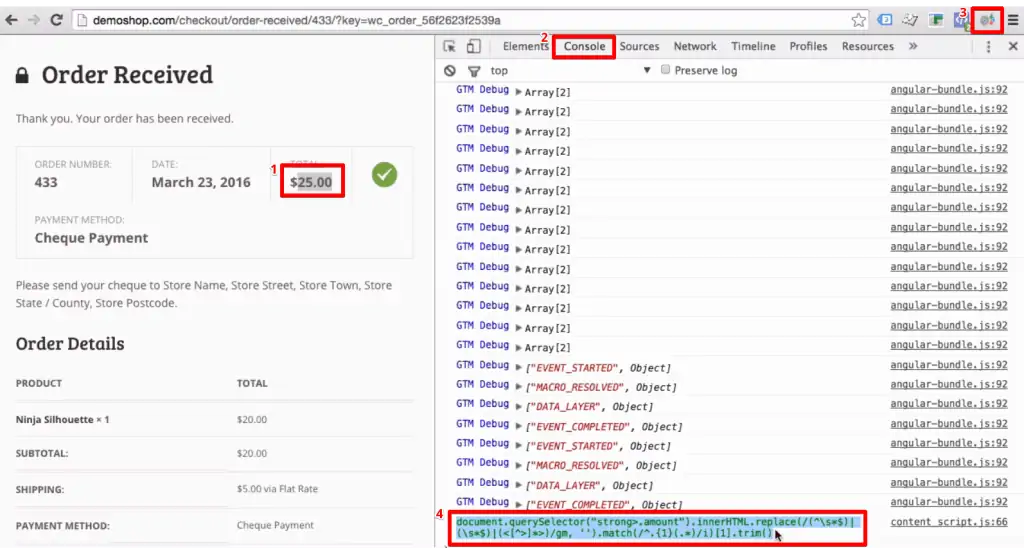This screenshot has width=1024, height=549.
Task: Open the blue tag extension icon
Action: [x=885, y=20]
